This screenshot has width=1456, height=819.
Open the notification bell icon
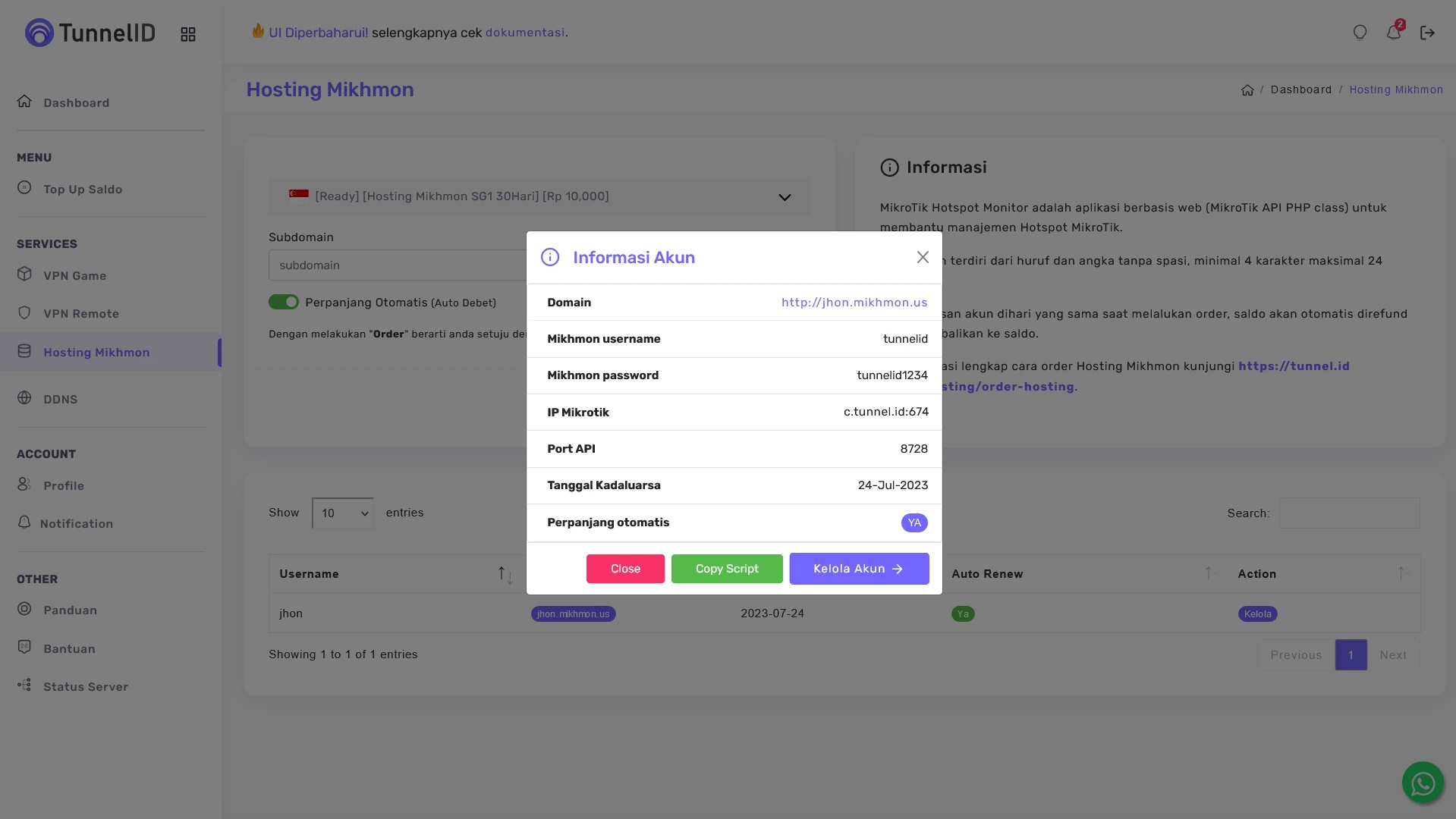click(x=1394, y=33)
